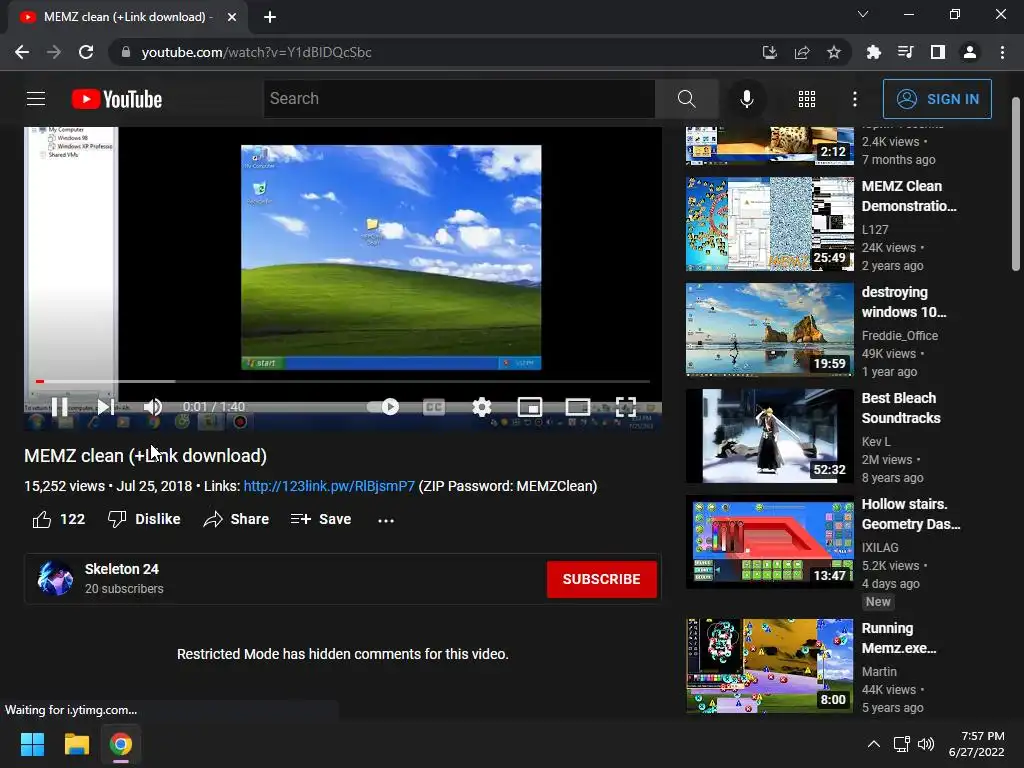
Task: Go forward in browser
Action: [54, 52]
